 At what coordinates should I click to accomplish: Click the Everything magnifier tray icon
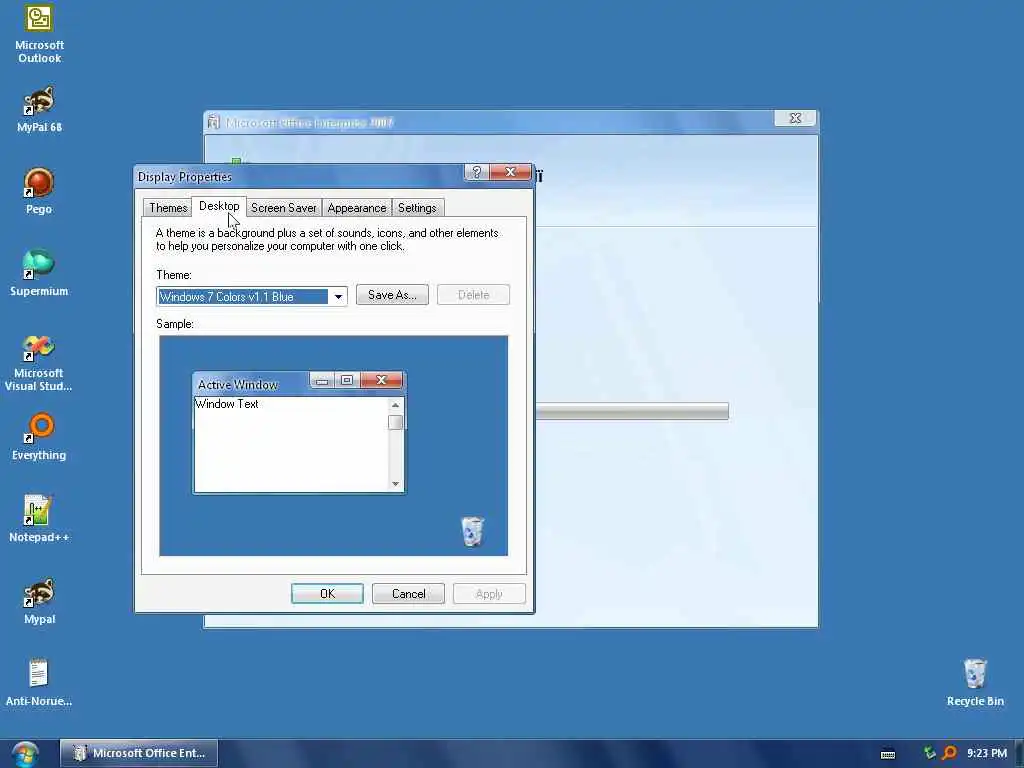(x=950, y=753)
